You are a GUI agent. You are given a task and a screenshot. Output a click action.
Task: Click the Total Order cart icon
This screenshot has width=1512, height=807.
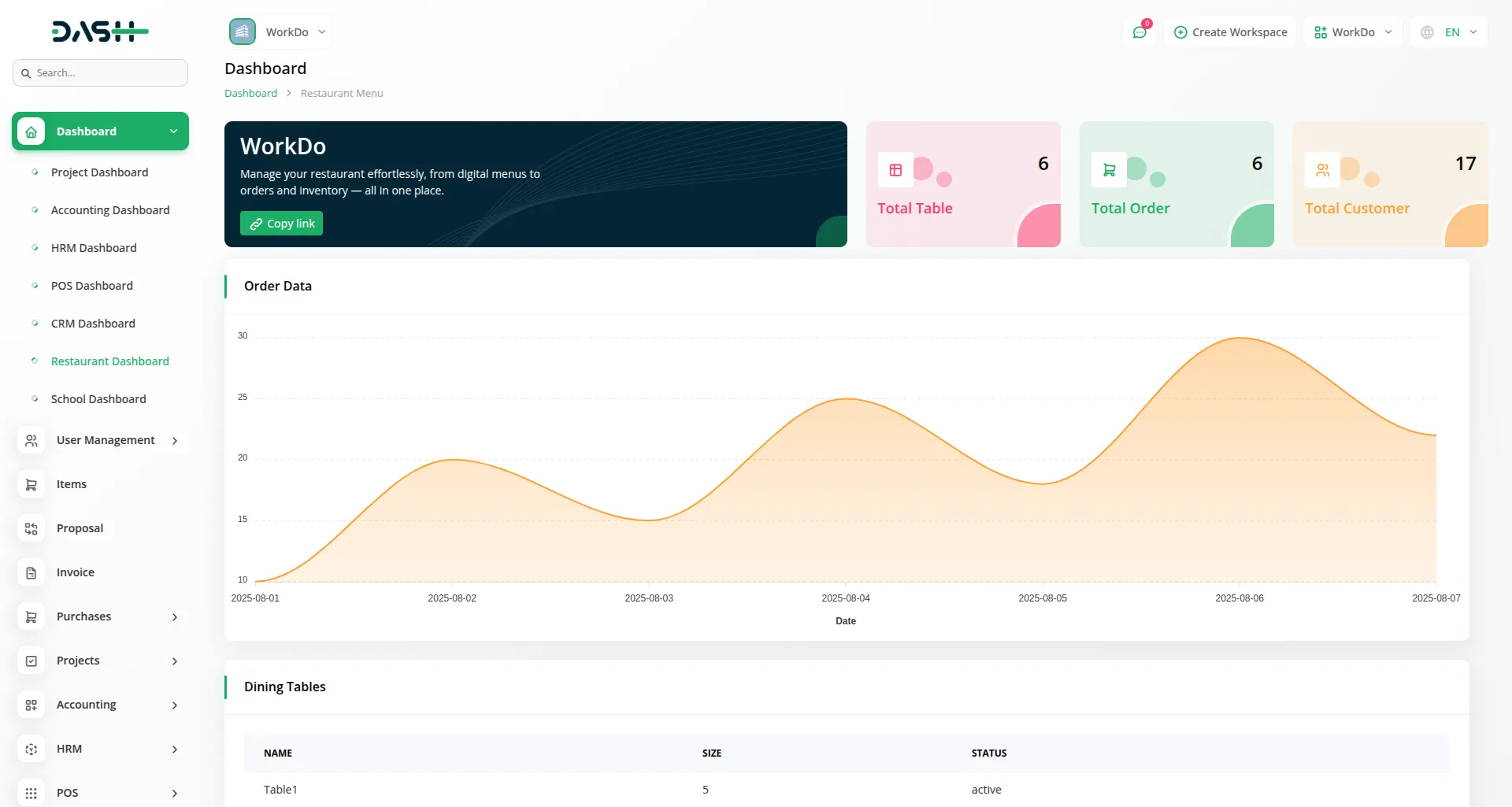click(x=1108, y=169)
